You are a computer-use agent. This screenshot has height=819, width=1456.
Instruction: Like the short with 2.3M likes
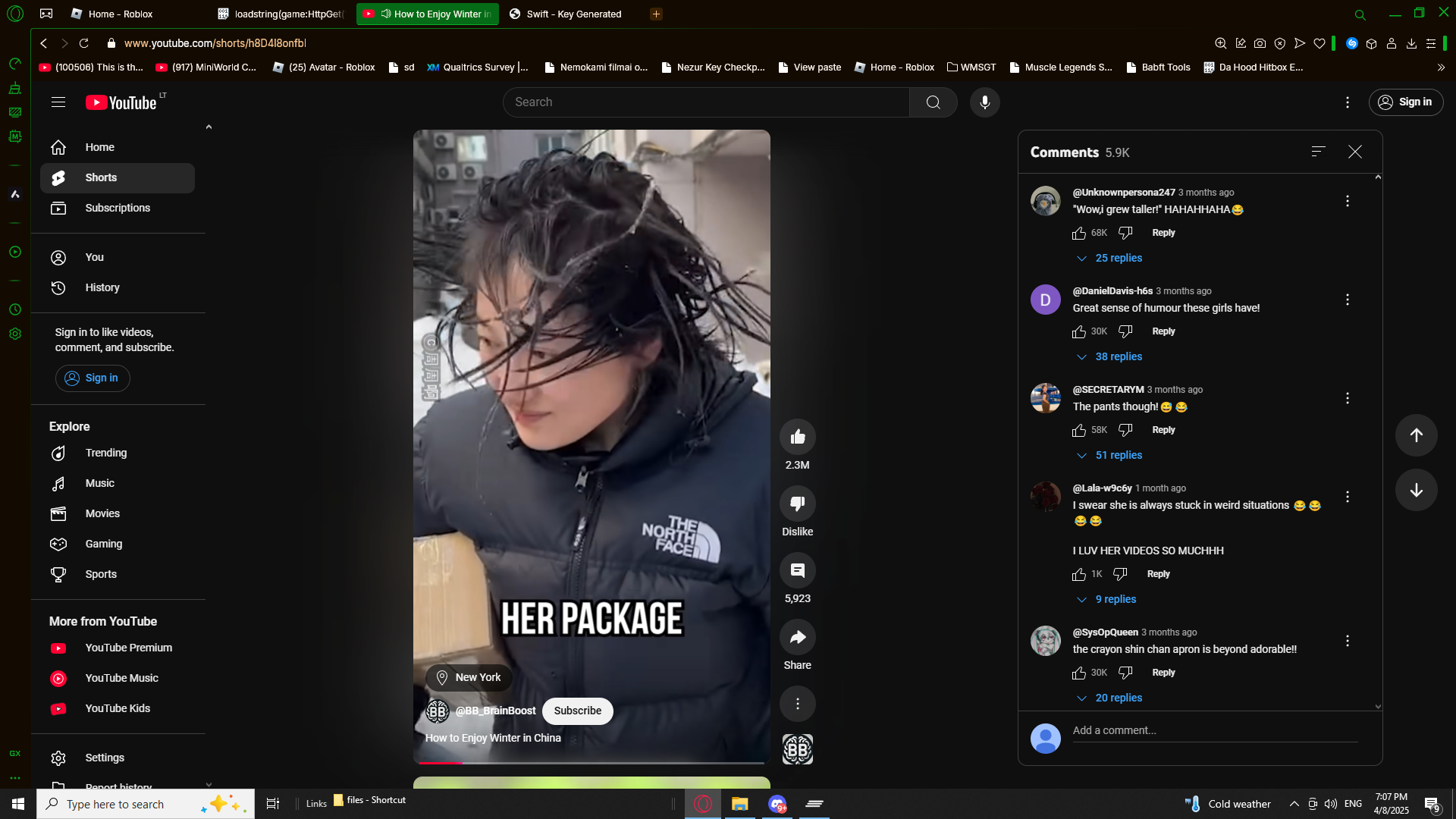(797, 437)
